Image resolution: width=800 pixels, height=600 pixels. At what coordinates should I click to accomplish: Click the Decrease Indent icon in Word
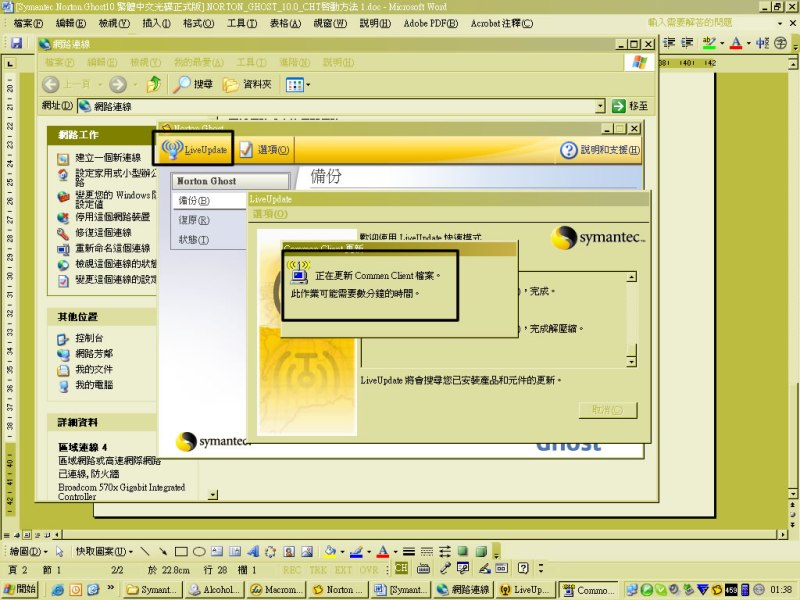point(669,43)
